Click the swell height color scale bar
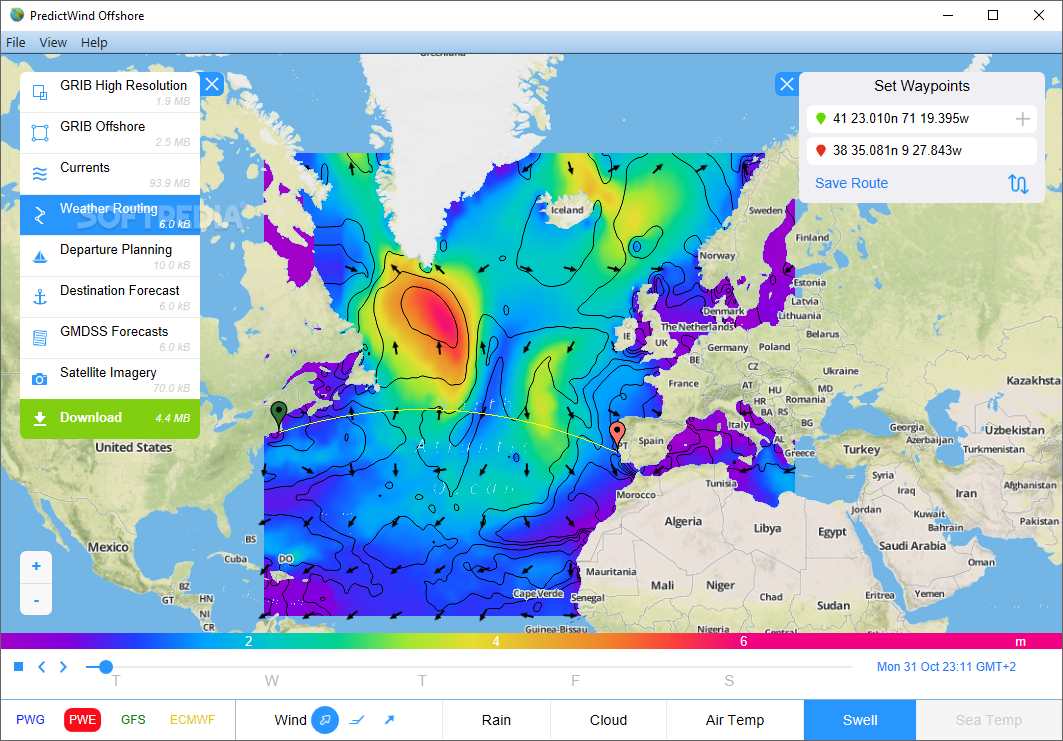Screen dimensions: 1063x741 click(531, 641)
